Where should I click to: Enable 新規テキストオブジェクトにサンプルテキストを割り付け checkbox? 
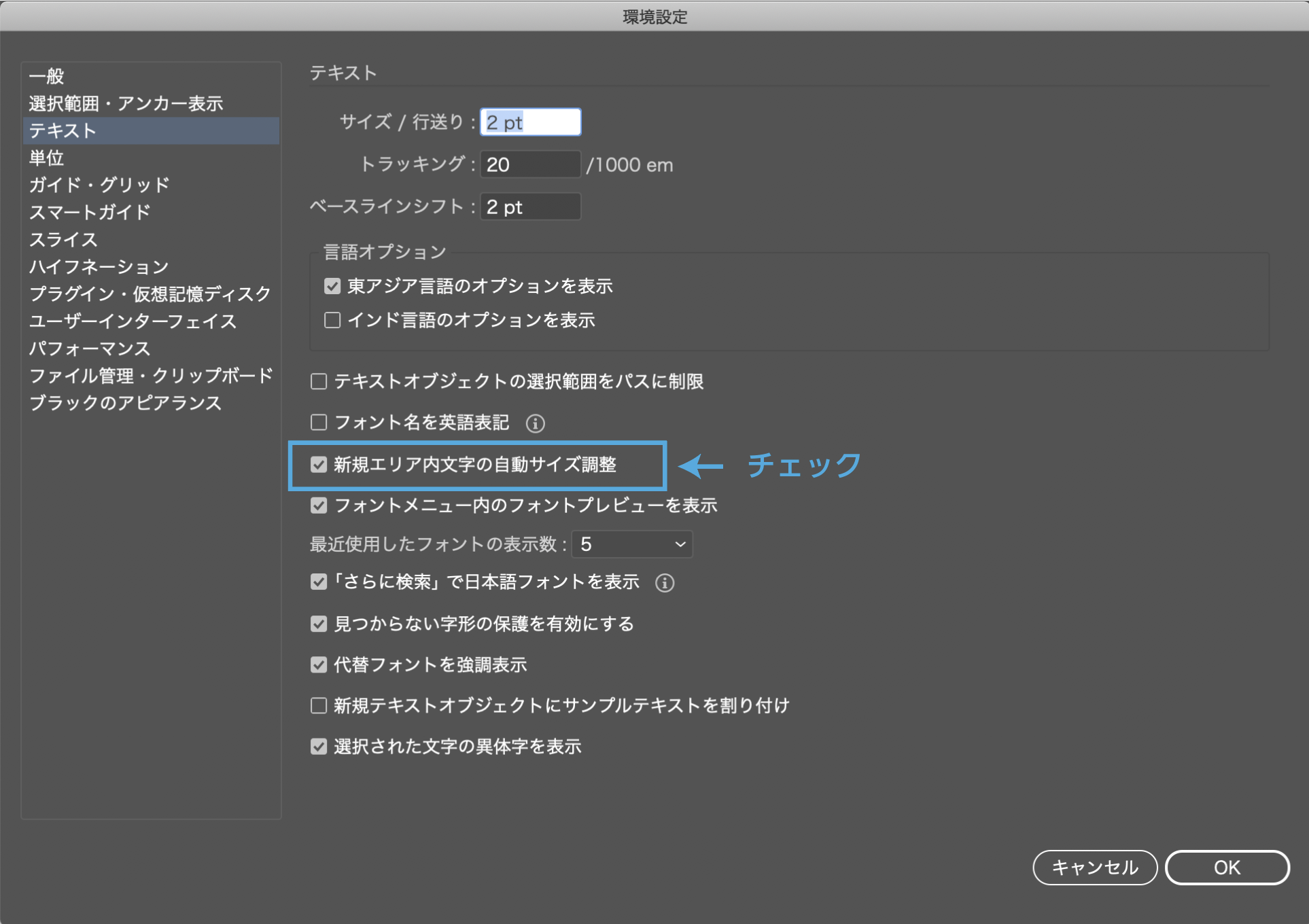point(319,706)
